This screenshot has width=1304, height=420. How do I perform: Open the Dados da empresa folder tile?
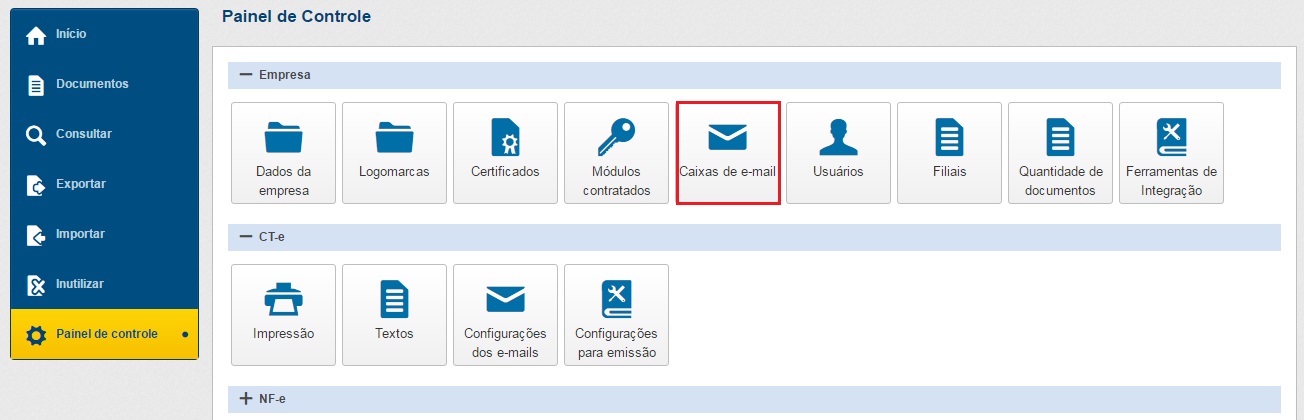click(283, 153)
